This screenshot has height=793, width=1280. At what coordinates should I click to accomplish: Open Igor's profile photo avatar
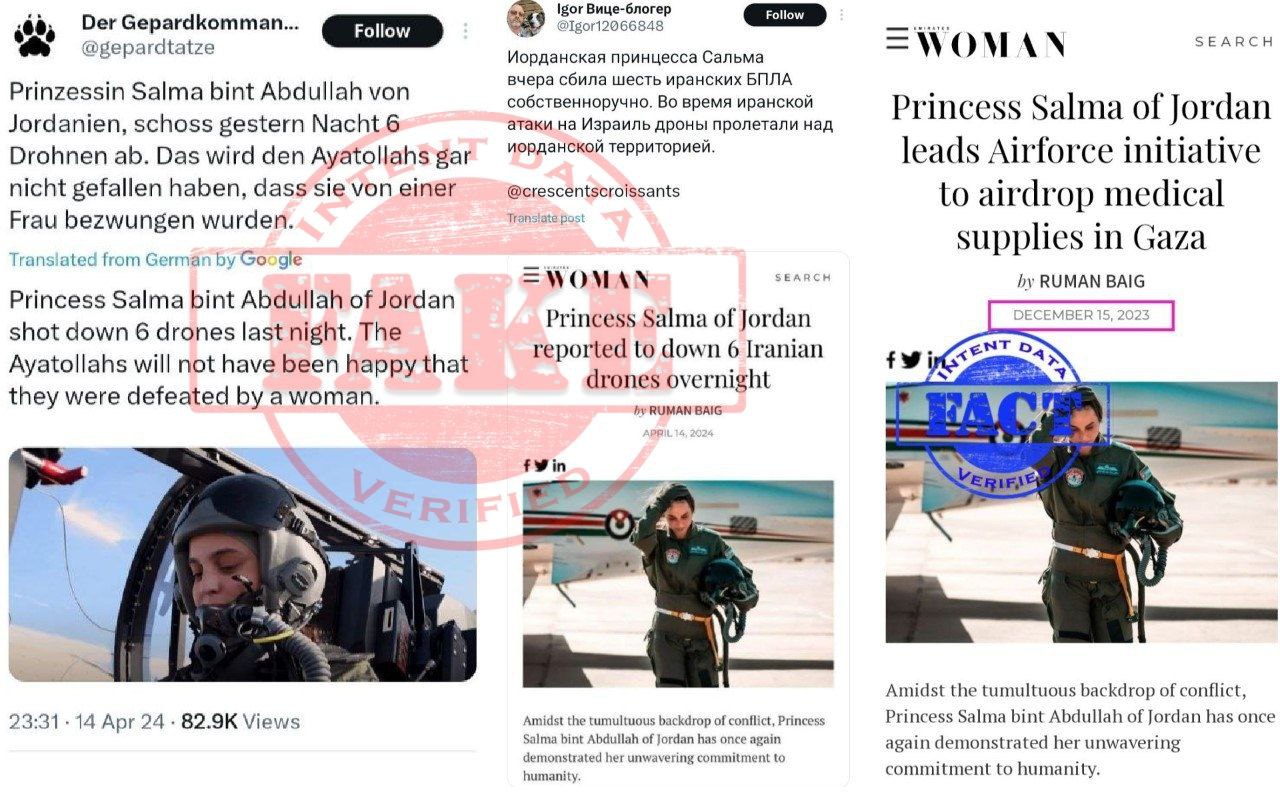[x=525, y=17]
